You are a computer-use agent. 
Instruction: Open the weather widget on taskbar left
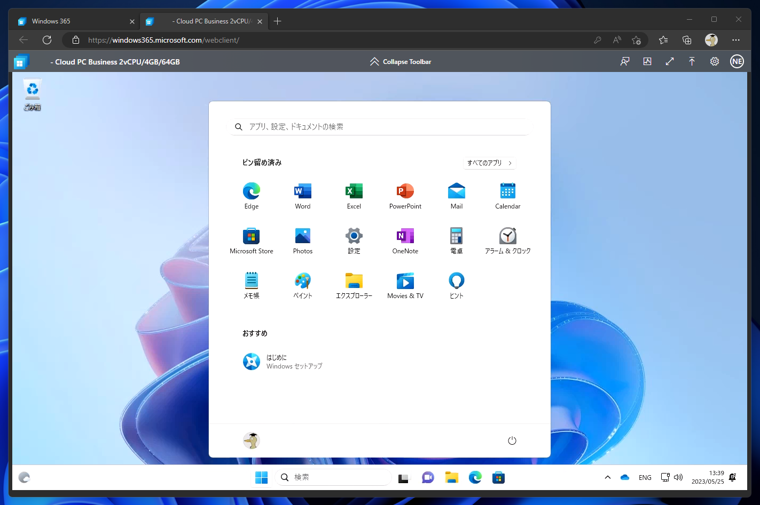pyautogui.click(x=24, y=477)
